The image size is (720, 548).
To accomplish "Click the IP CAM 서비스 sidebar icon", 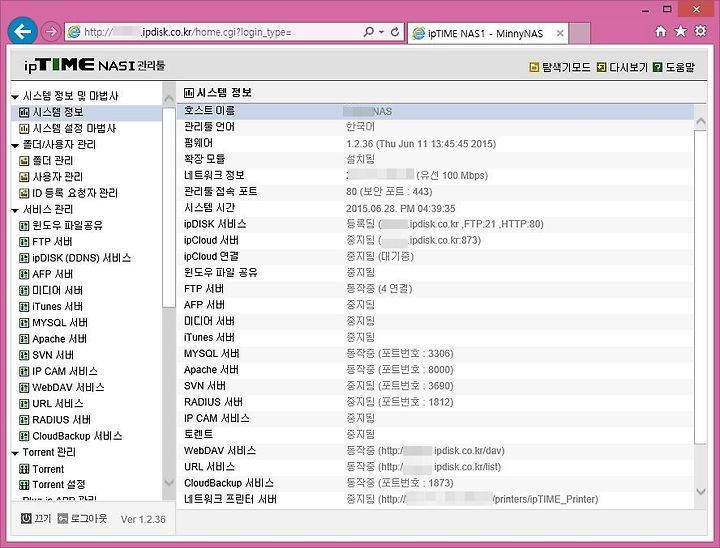I will (24, 371).
